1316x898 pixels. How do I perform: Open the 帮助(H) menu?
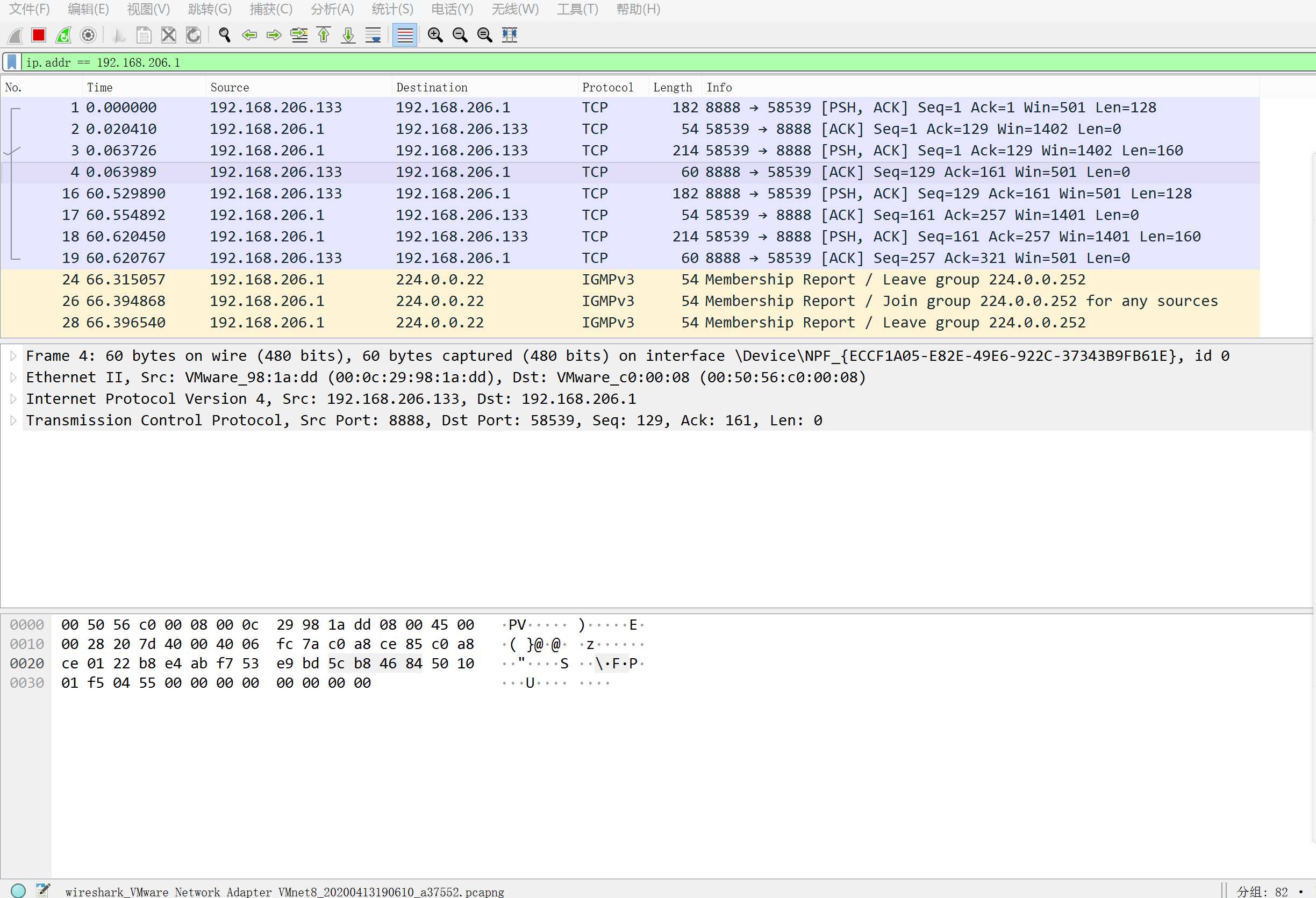click(638, 9)
